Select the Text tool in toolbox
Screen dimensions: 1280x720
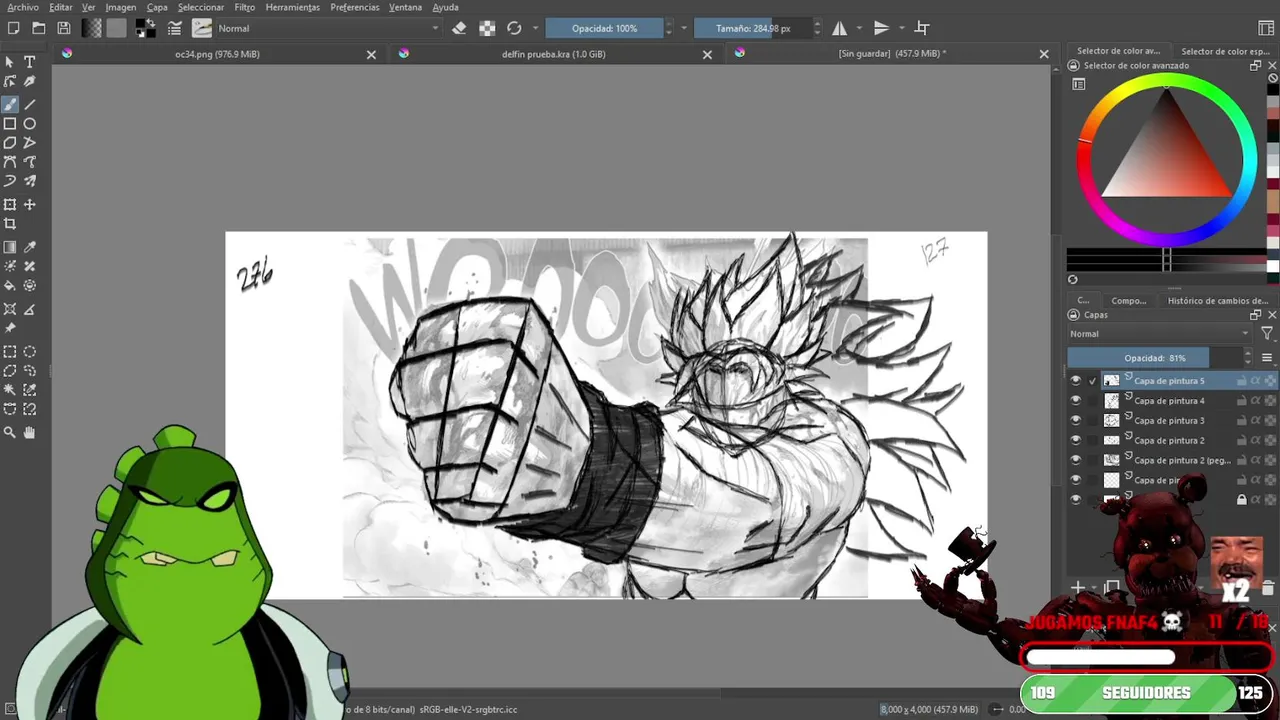point(29,62)
